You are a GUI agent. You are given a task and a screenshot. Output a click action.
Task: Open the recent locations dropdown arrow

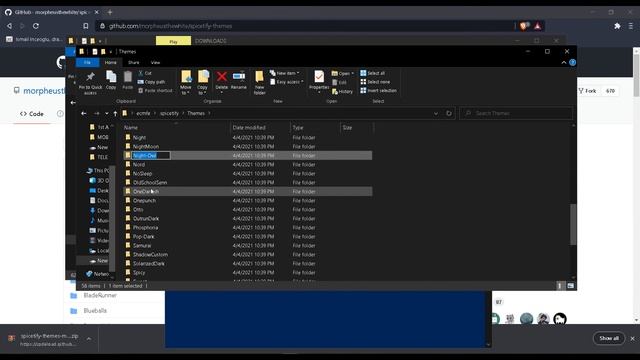[x=107, y=113]
